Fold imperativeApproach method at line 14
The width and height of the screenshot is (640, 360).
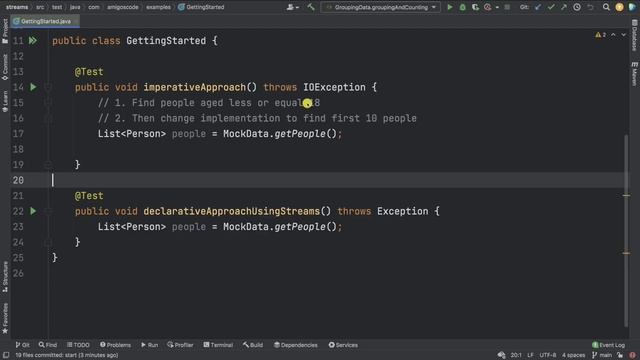(48, 87)
